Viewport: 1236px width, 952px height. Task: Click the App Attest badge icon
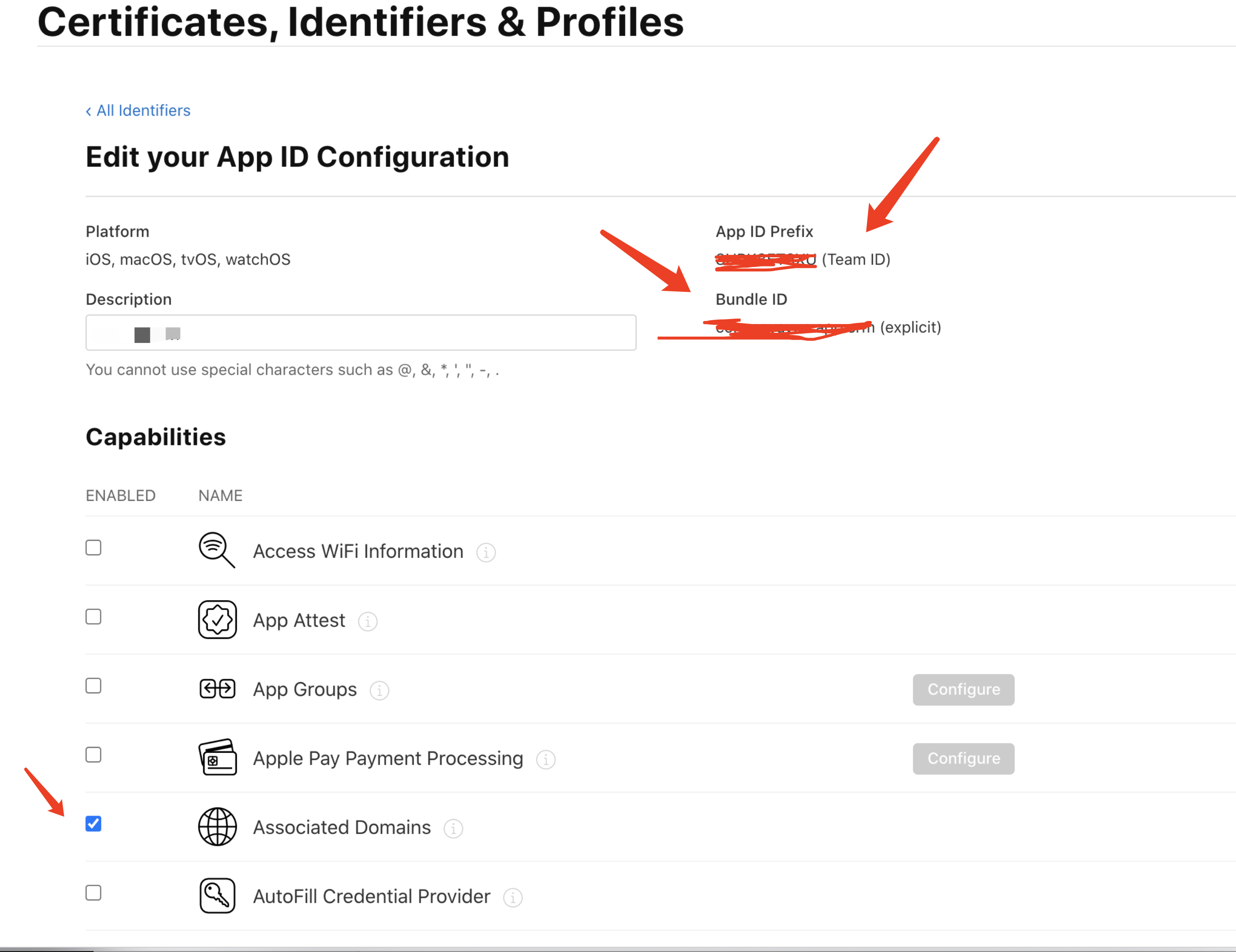[217, 620]
